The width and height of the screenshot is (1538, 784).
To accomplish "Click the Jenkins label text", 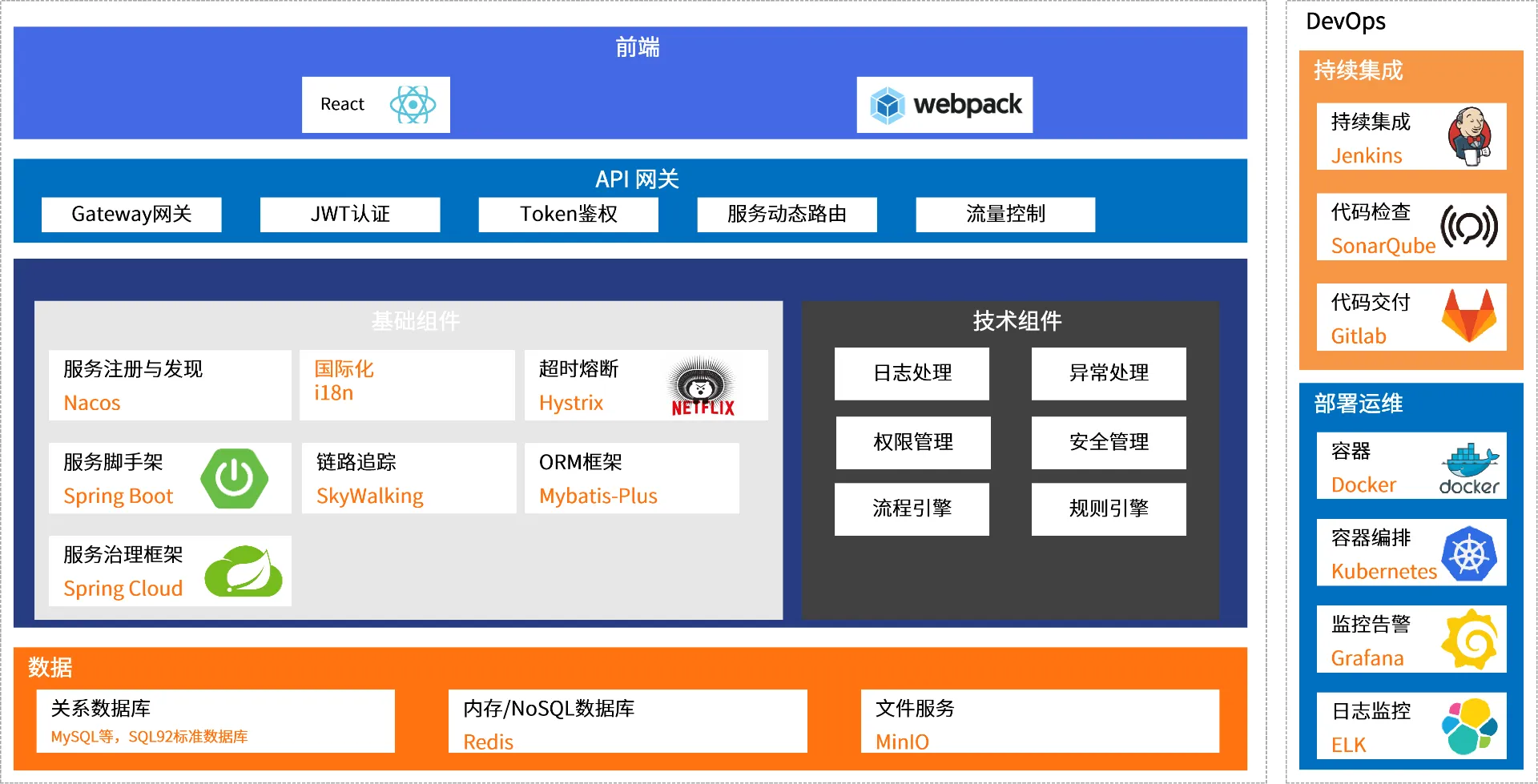I will (x=1367, y=156).
